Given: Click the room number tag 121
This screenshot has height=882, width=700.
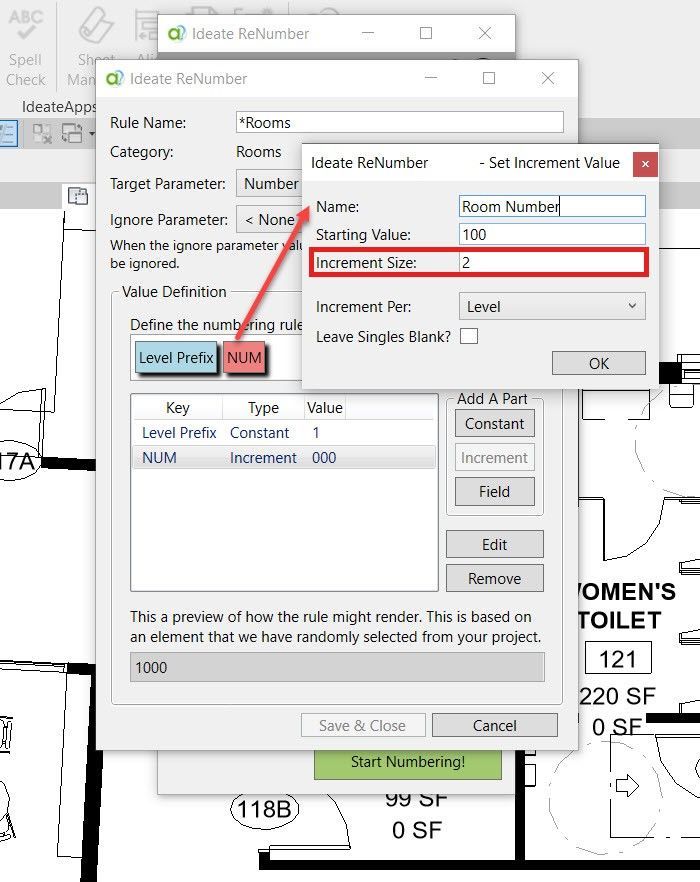Looking at the screenshot, I should point(618,658).
